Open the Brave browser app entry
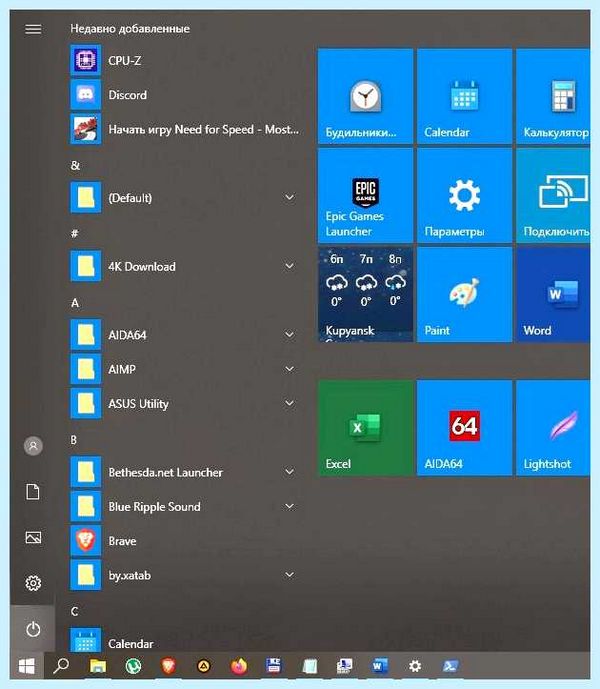 tap(185, 540)
